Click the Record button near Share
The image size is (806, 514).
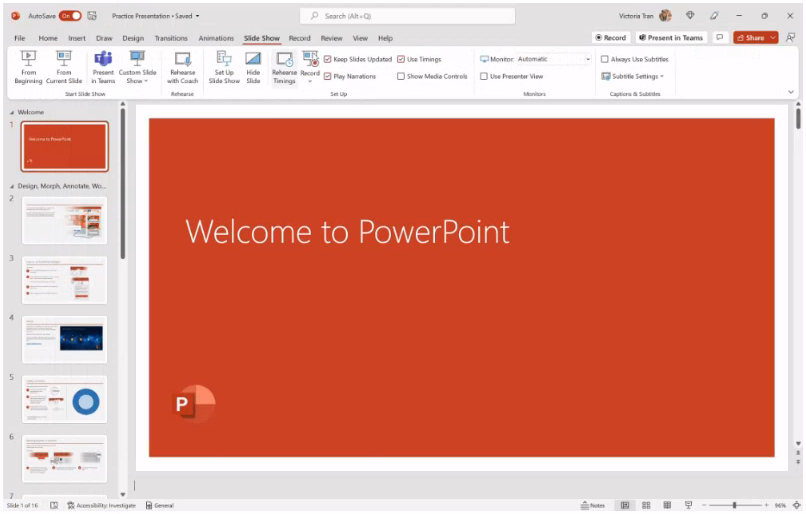[611, 38]
